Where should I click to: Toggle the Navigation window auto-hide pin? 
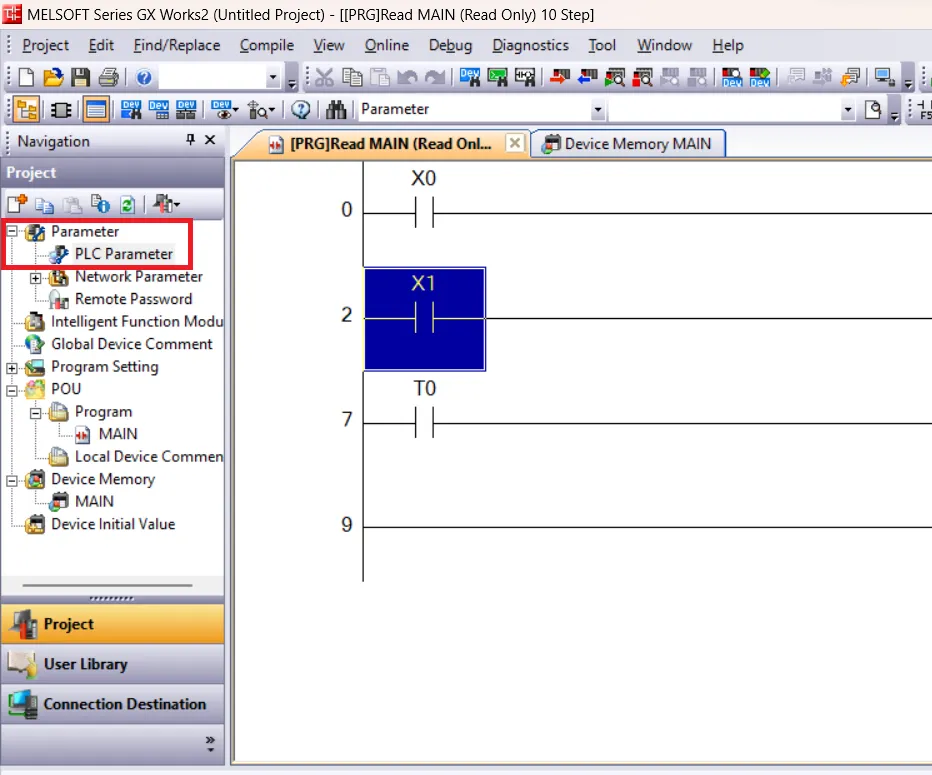coord(192,141)
